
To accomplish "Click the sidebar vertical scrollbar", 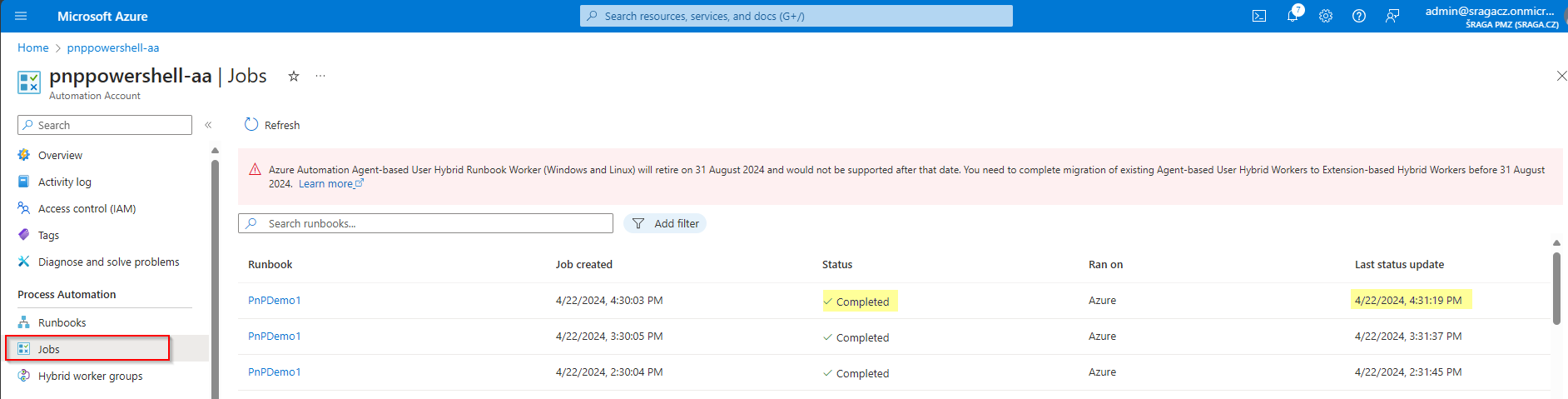I will coord(215,279).
